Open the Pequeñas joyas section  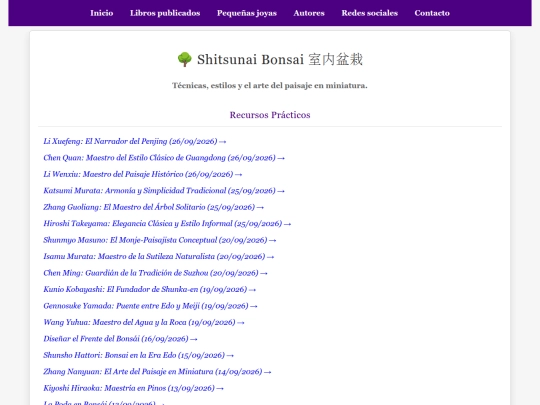coord(247,13)
